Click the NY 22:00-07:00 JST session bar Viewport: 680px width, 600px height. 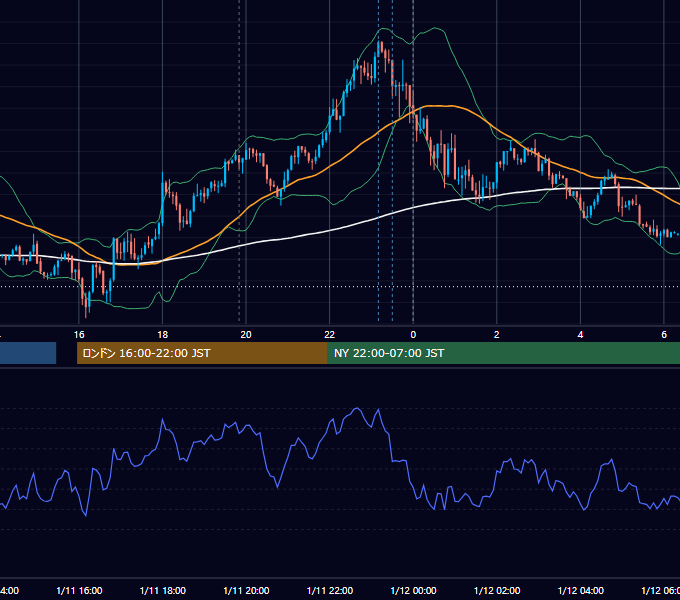click(503, 353)
